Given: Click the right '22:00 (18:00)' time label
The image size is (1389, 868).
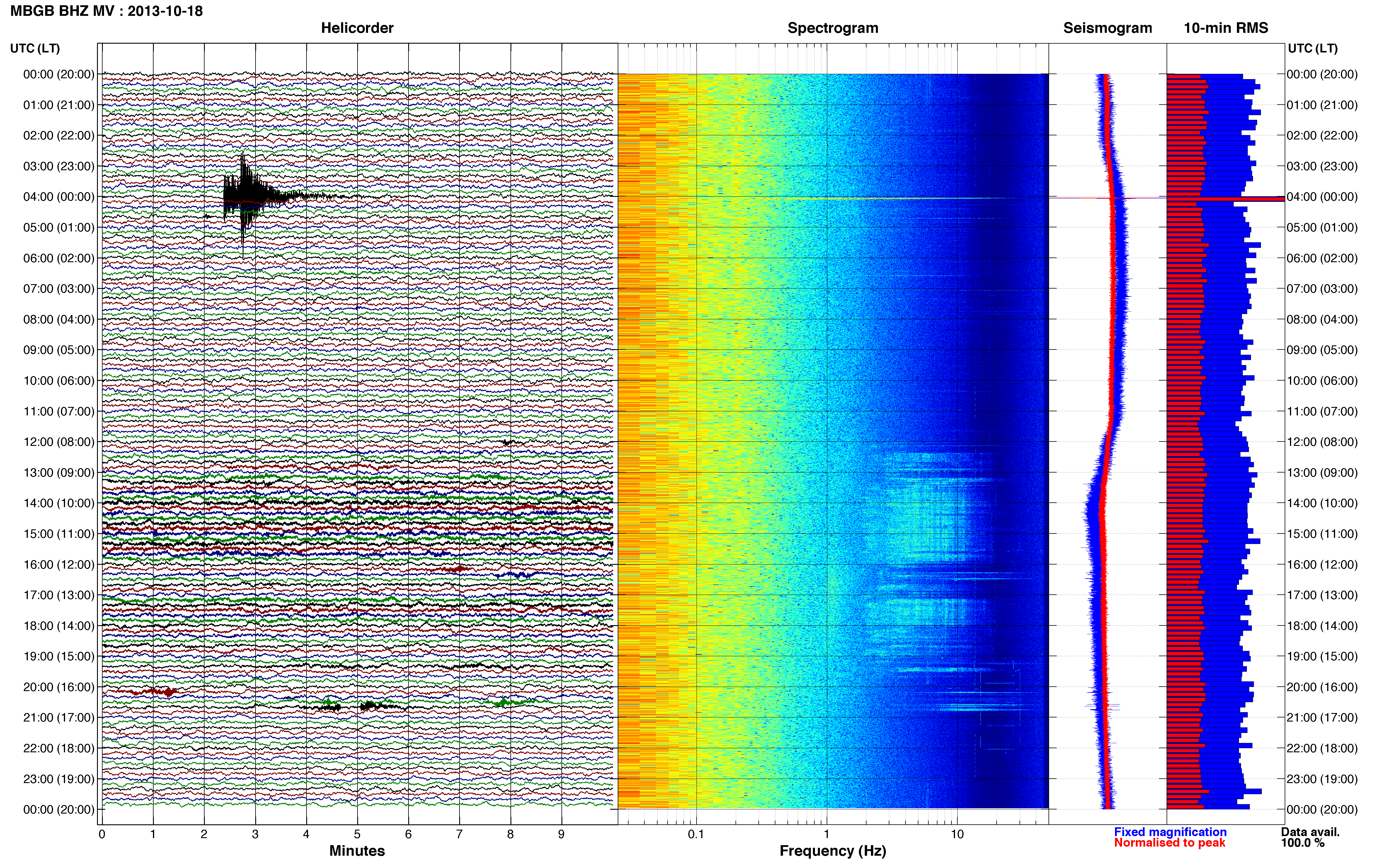Looking at the screenshot, I should pos(1322,748).
